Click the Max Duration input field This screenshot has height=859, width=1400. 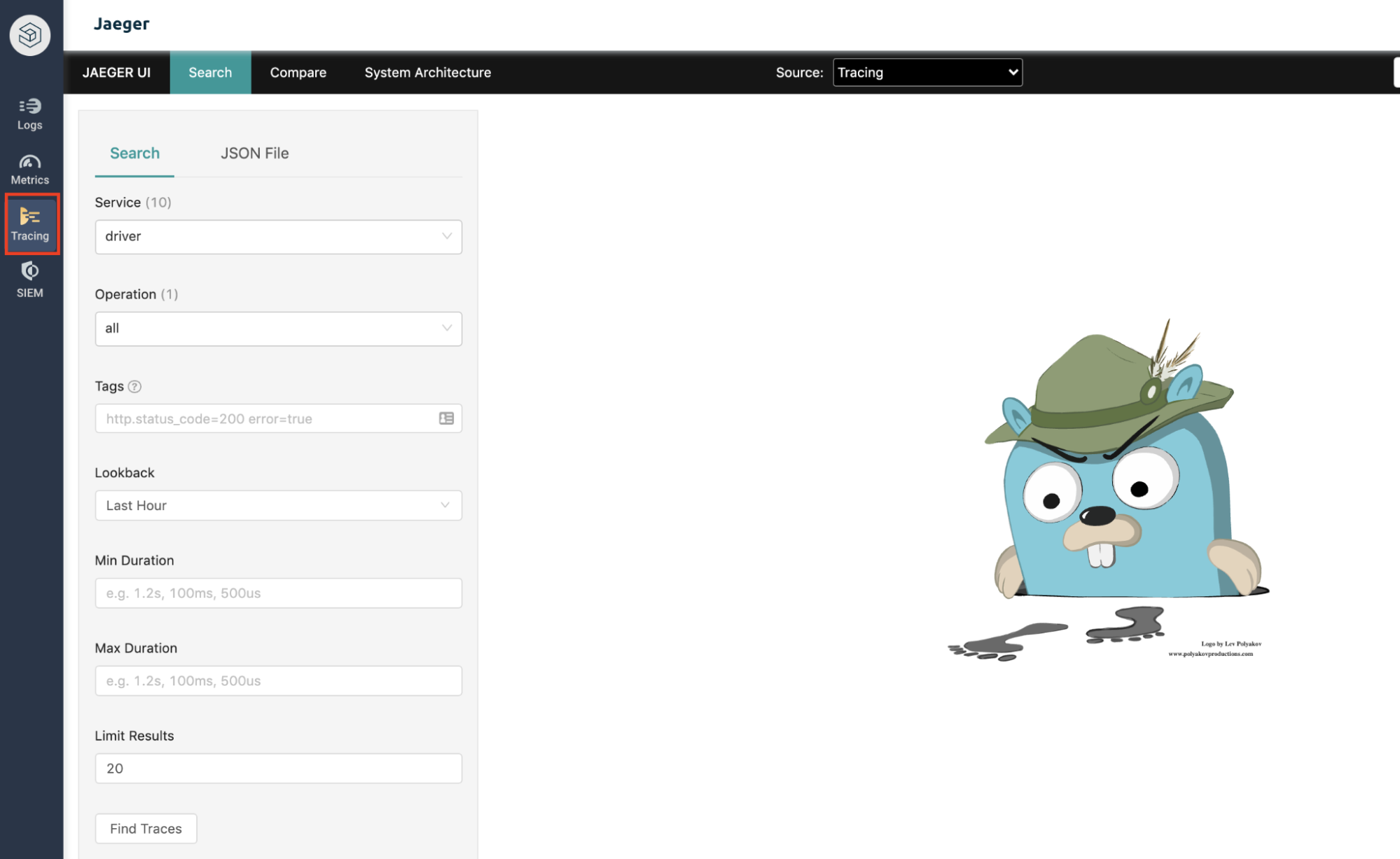coord(278,680)
